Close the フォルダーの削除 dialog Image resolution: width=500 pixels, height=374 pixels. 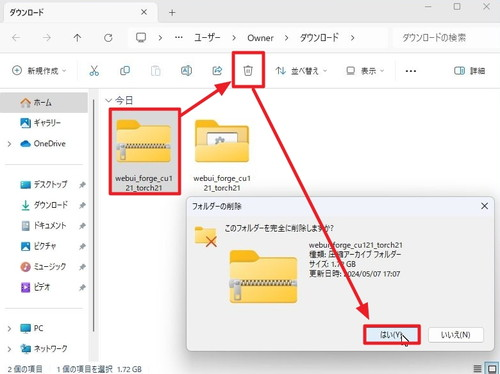pos(484,206)
